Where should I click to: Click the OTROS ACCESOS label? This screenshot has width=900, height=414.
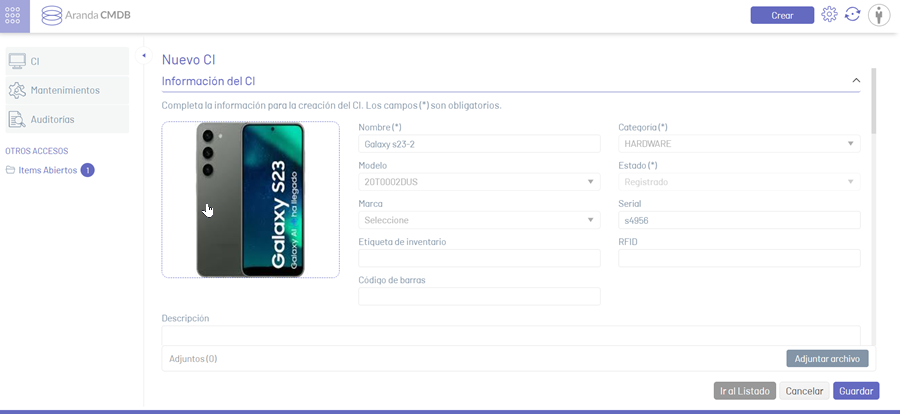(37, 151)
